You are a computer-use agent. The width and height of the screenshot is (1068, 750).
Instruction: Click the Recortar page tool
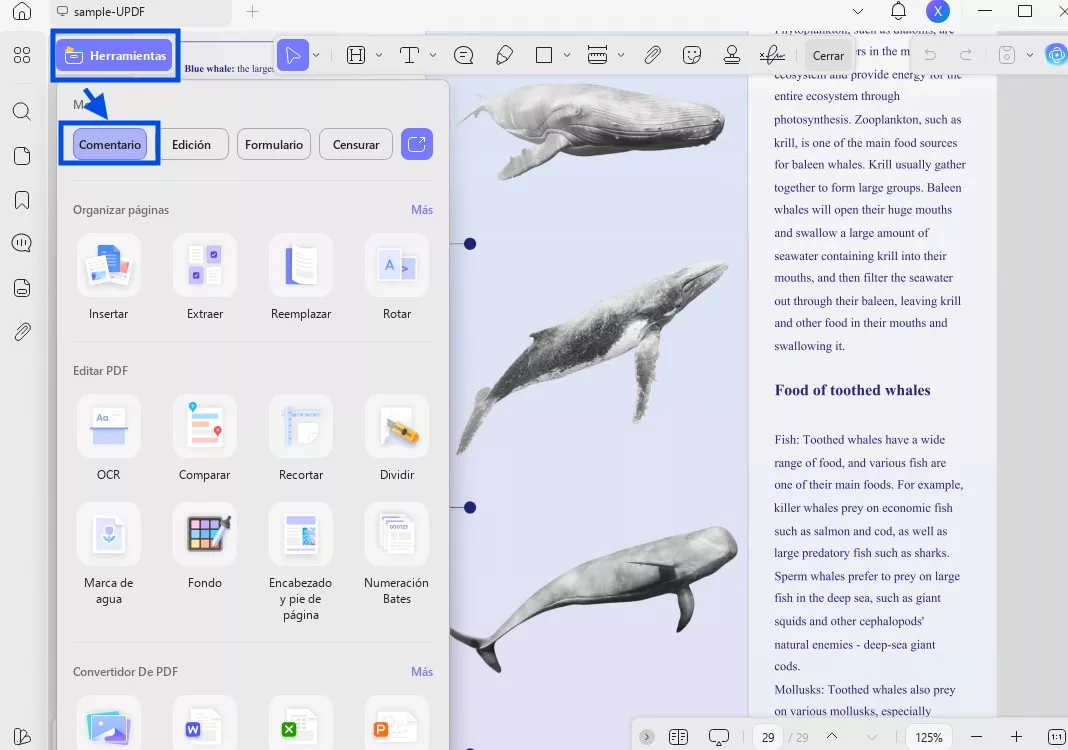(x=301, y=427)
